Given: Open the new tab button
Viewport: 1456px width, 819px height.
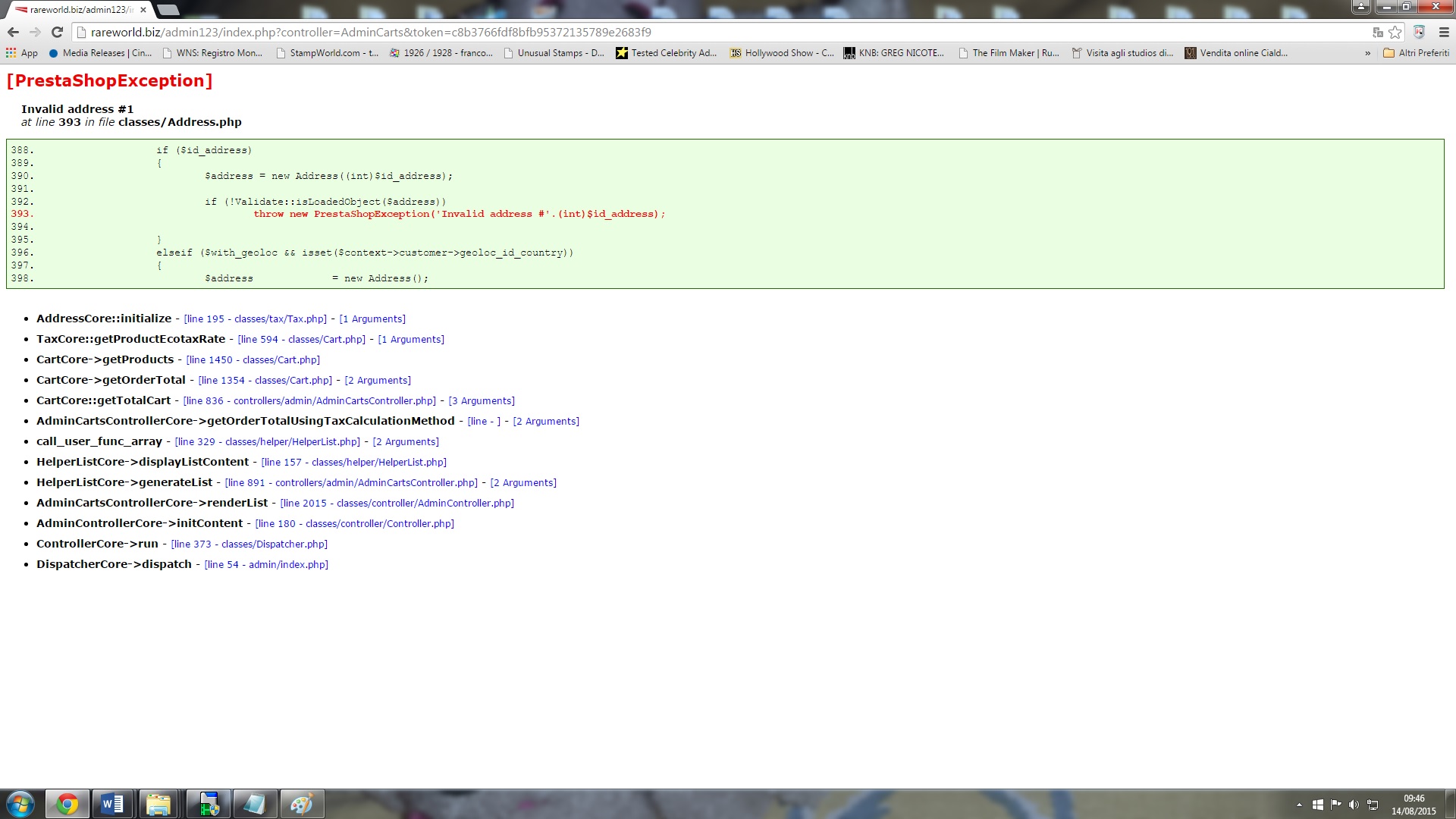Looking at the screenshot, I should point(168,10).
